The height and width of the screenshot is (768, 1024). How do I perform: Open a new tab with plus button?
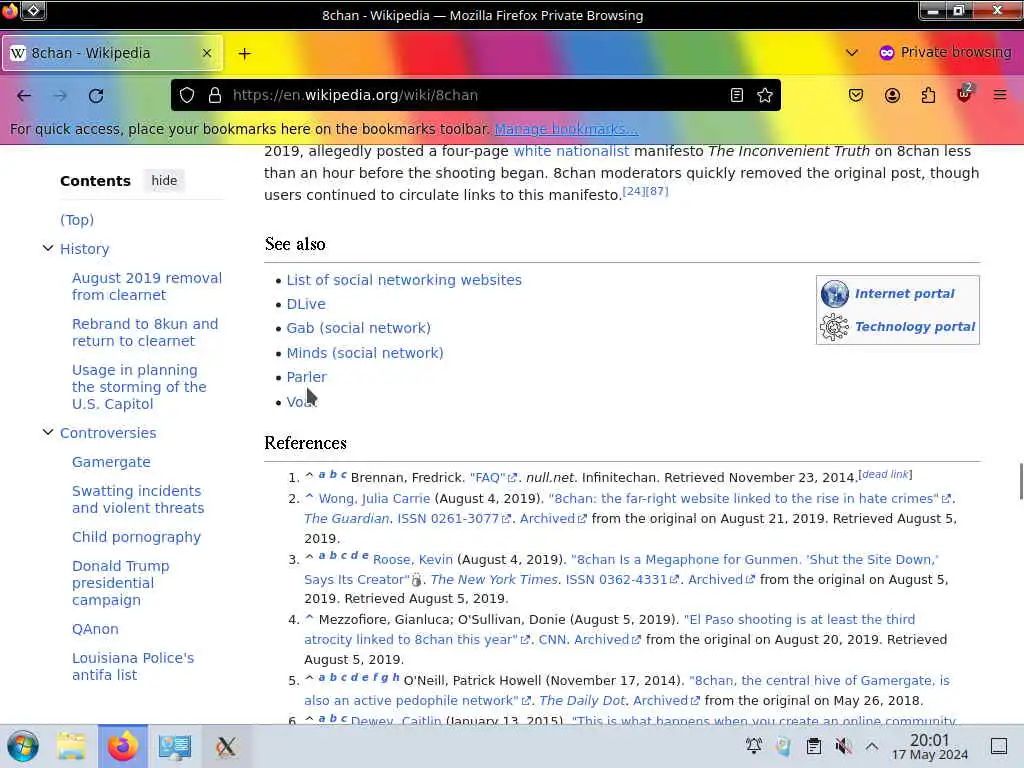tap(244, 54)
